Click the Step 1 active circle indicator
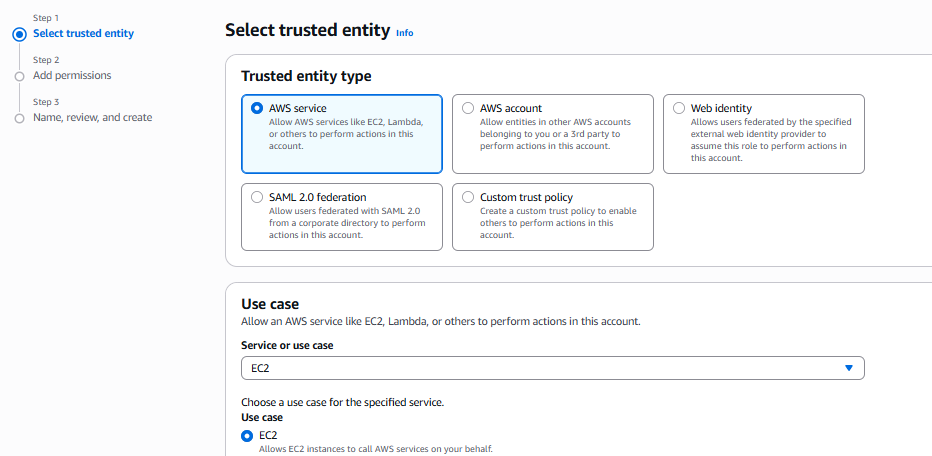The width and height of the screenshot is (932, 456). [x=20, y=34]
